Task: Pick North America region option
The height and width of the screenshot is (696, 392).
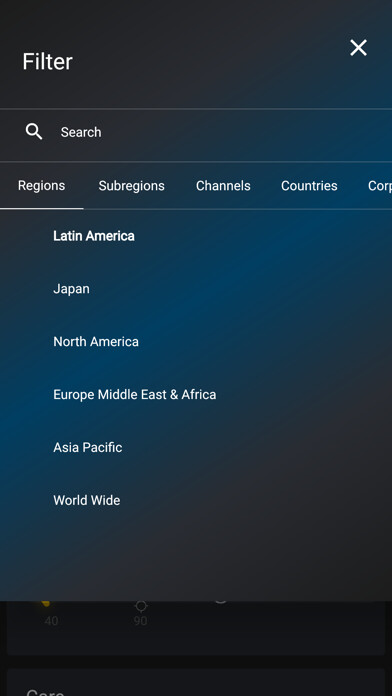Action: [96, 342]
